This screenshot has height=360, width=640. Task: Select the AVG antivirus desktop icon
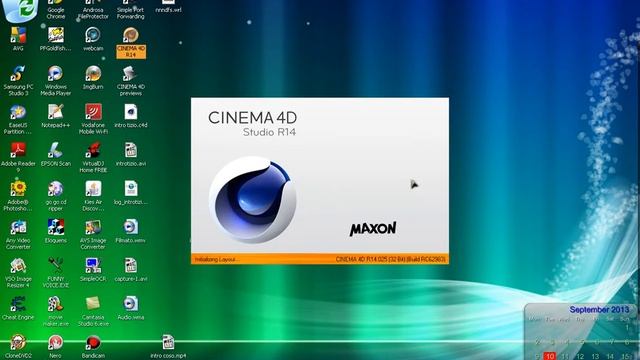point(18,39)
